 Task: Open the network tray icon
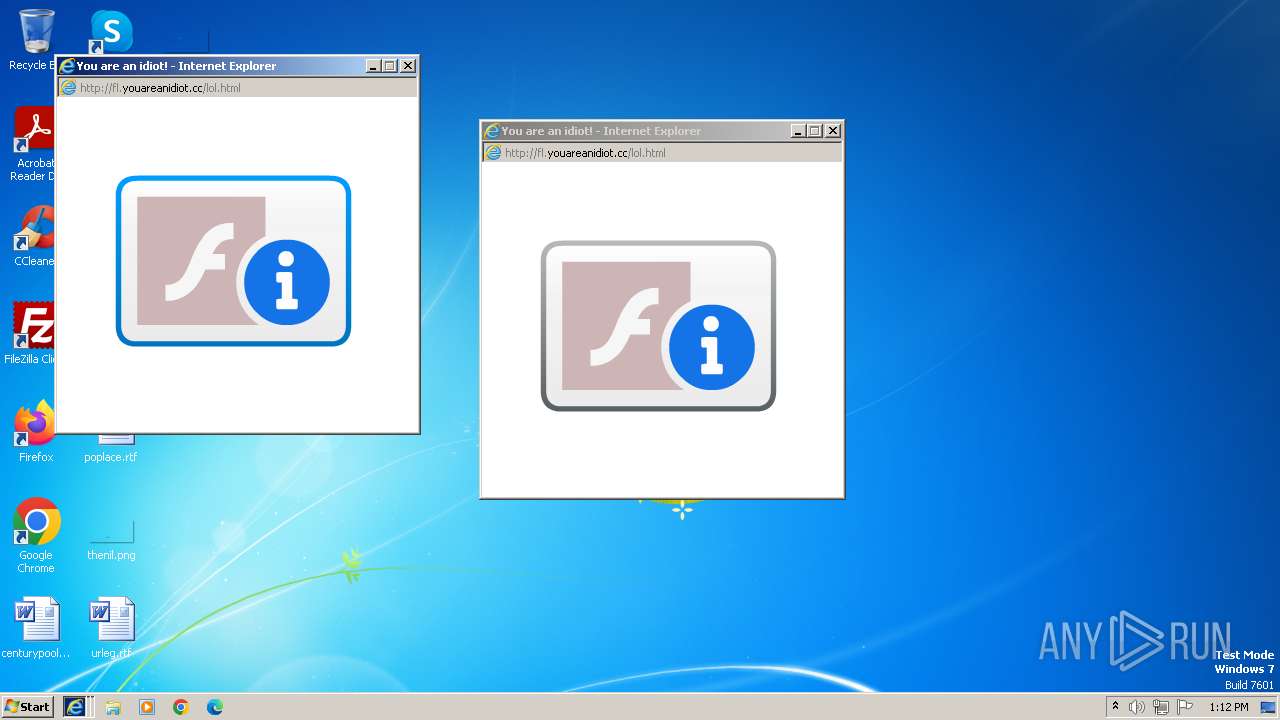(1161, 707)
